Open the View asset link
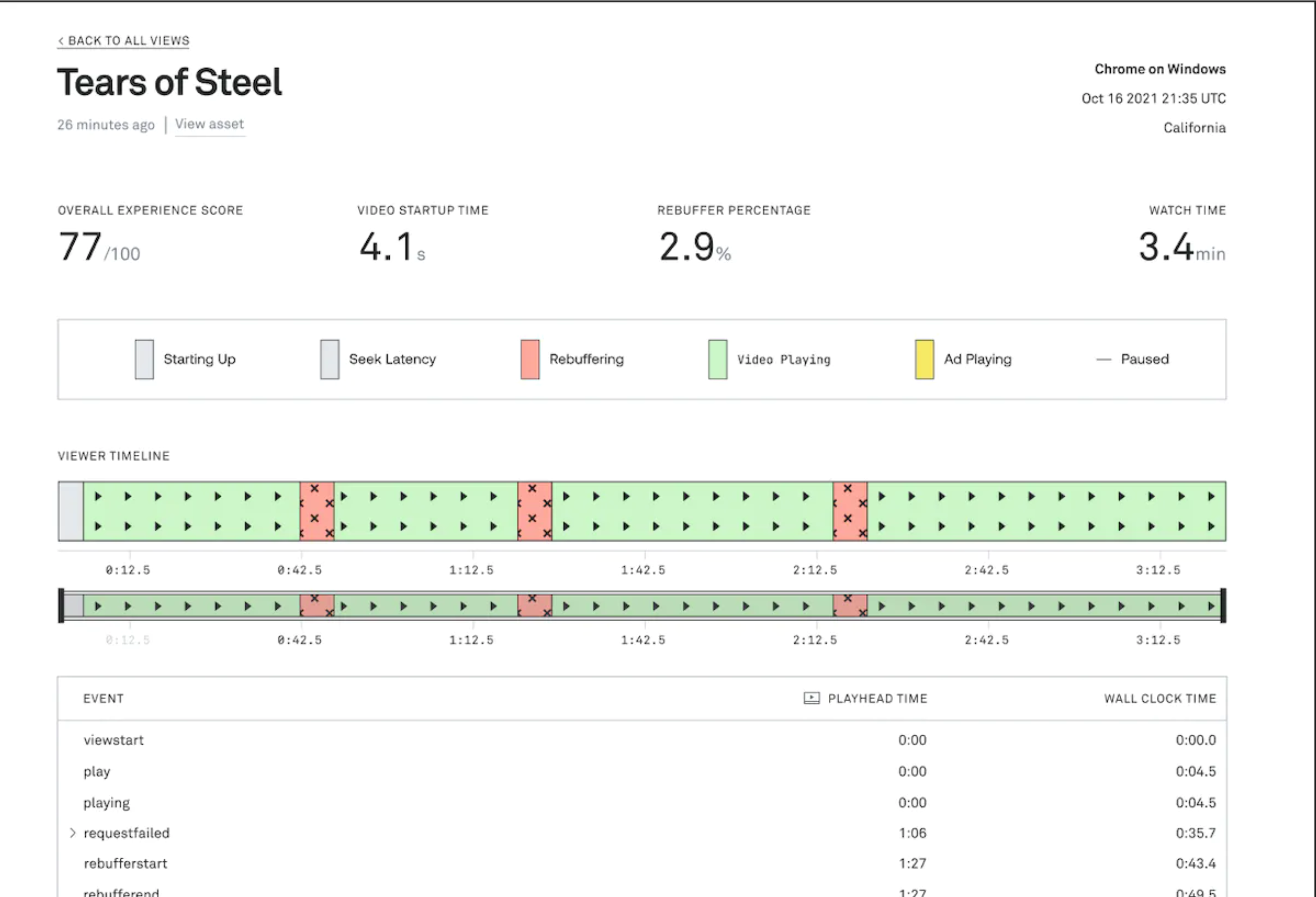The height and width of the screenshot is (897, 1316). 209,124
